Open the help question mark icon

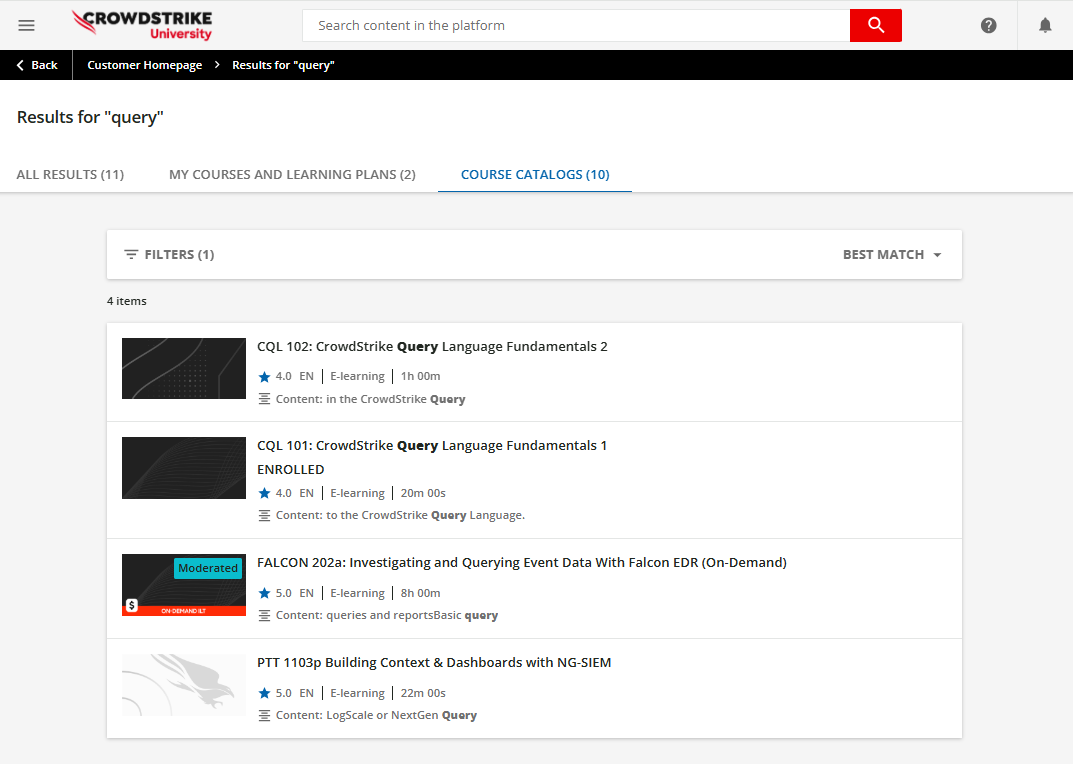click(x=988, y=25)
